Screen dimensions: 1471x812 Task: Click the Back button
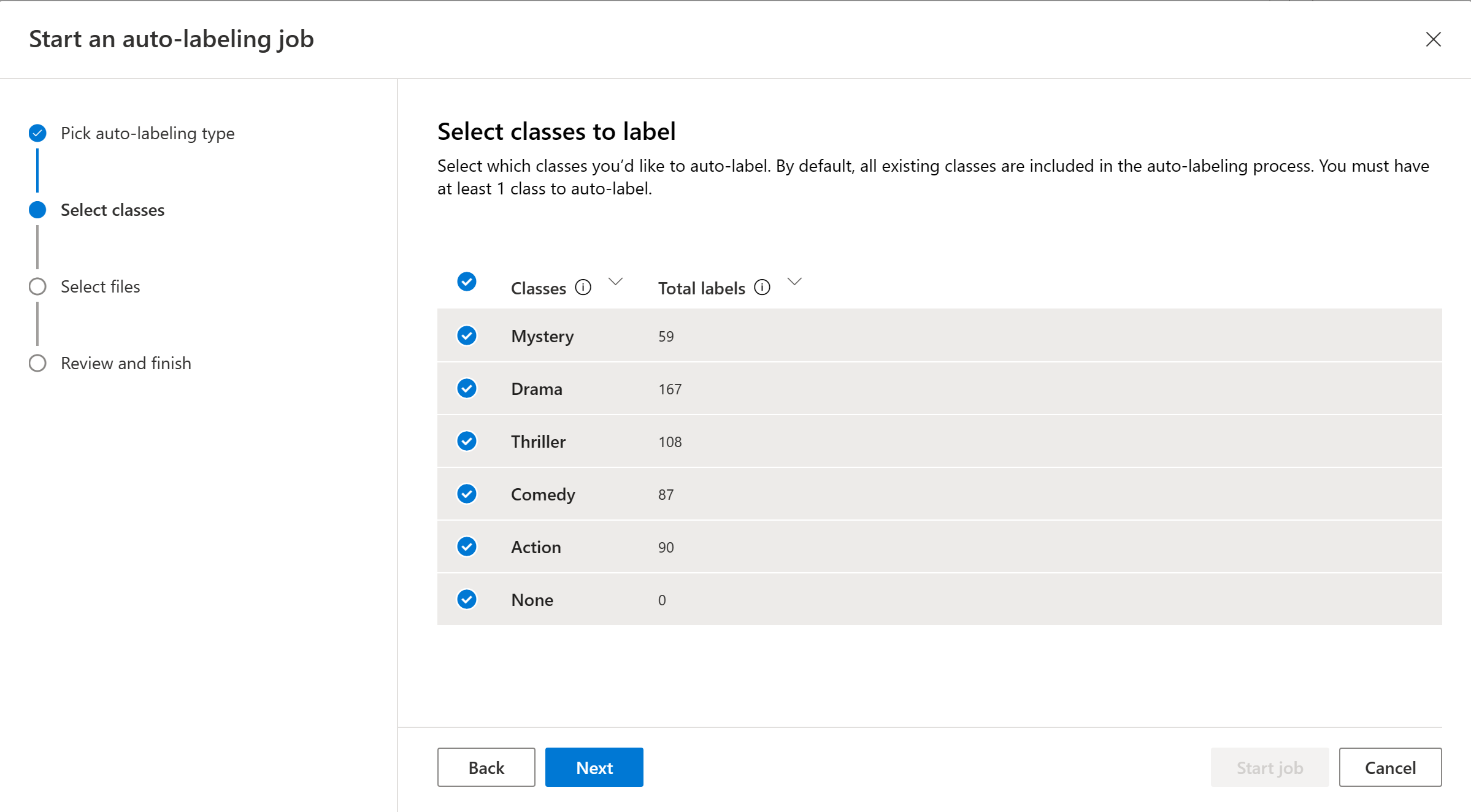pyautogui.click(x=486, y=767)
